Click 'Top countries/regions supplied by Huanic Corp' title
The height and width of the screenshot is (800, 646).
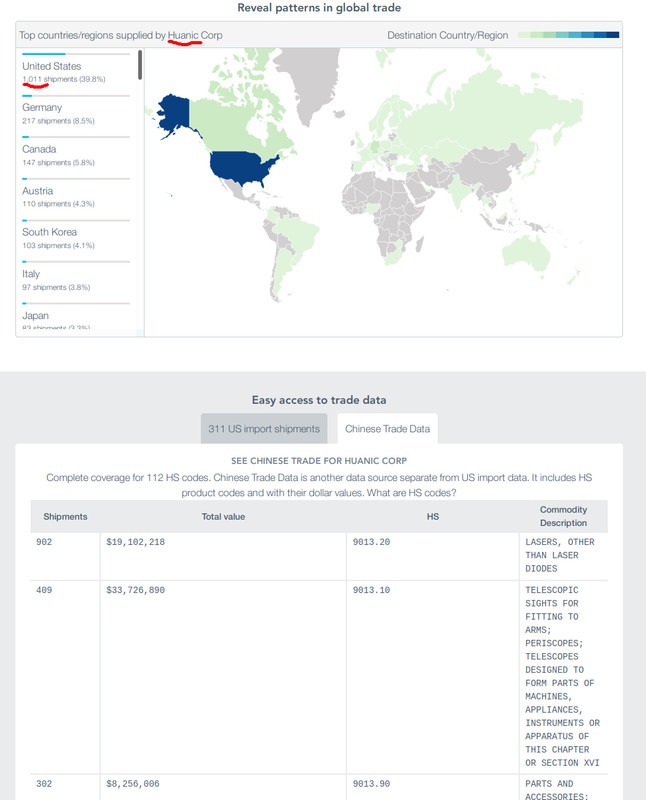120,35
